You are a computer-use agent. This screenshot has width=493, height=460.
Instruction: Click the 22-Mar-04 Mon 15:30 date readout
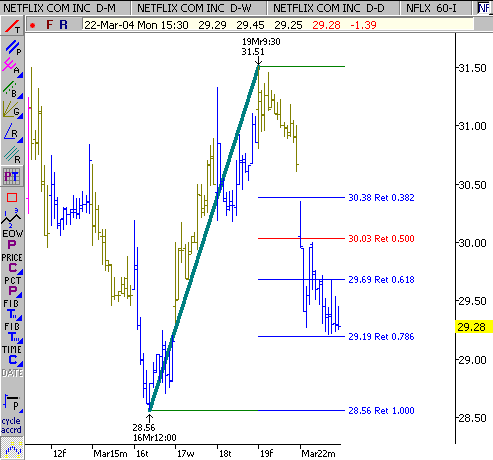point(136,25)
